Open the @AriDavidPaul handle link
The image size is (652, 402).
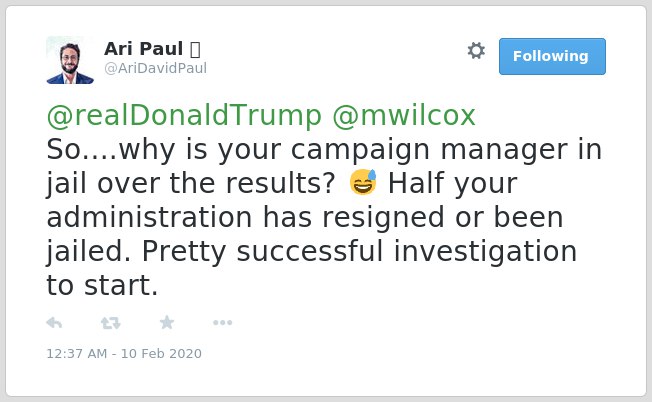[155, 68]
